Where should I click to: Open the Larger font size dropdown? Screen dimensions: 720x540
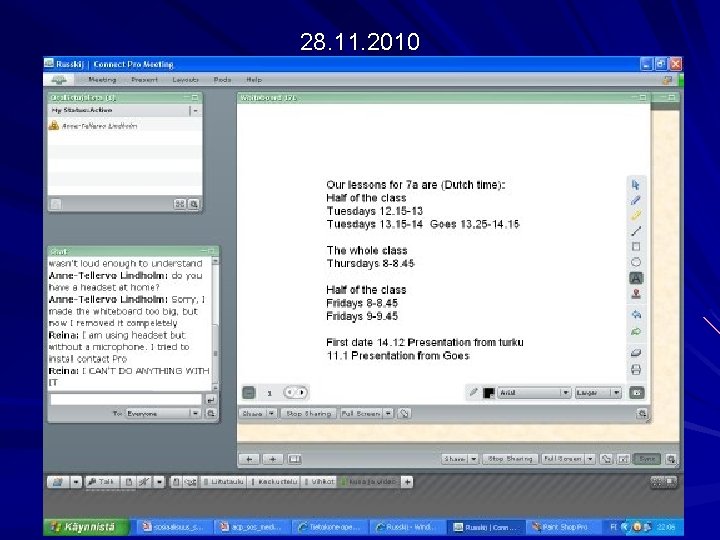pyautogui.click(x=598, y=393)
